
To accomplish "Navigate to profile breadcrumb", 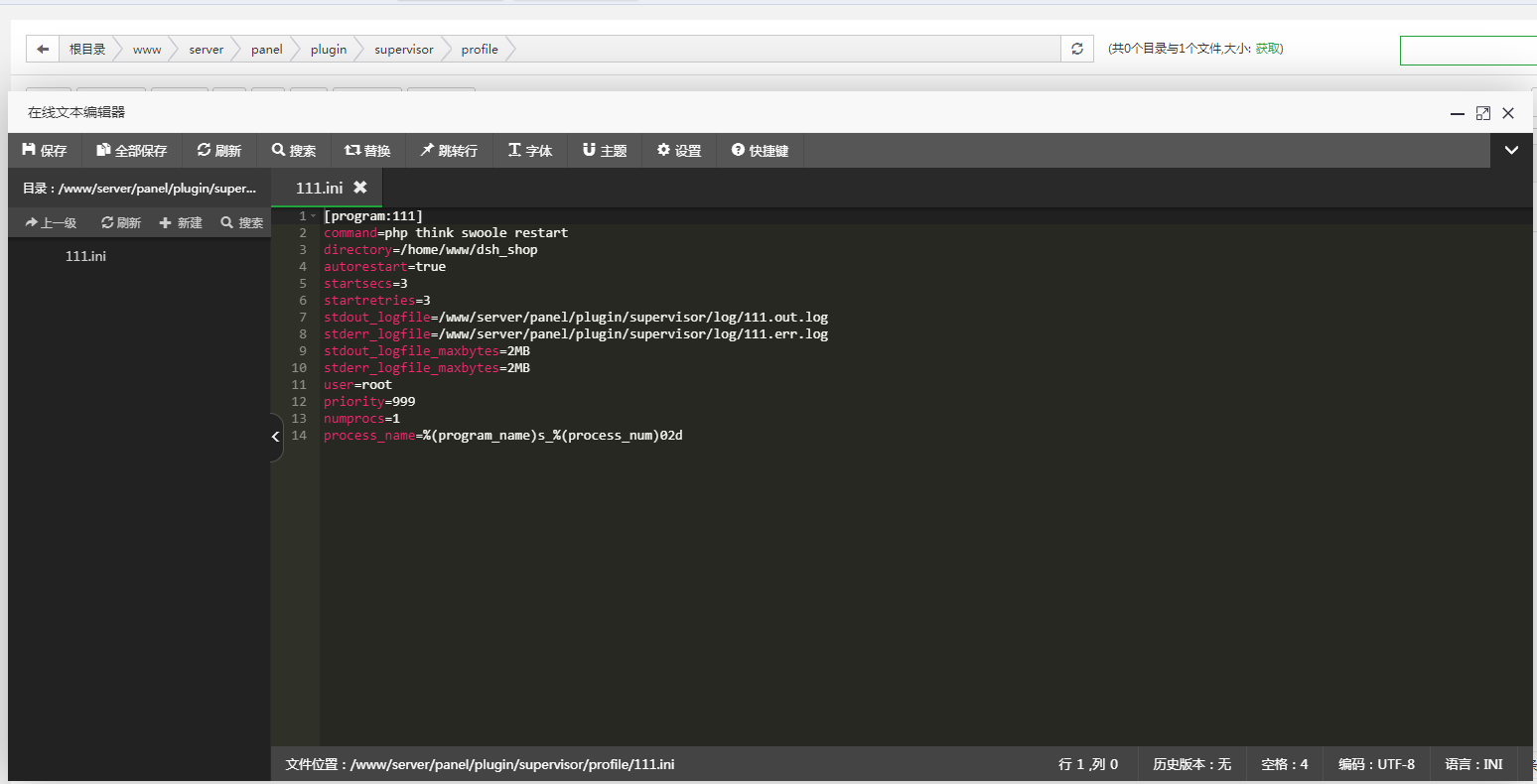I will (x=480, y=49).
